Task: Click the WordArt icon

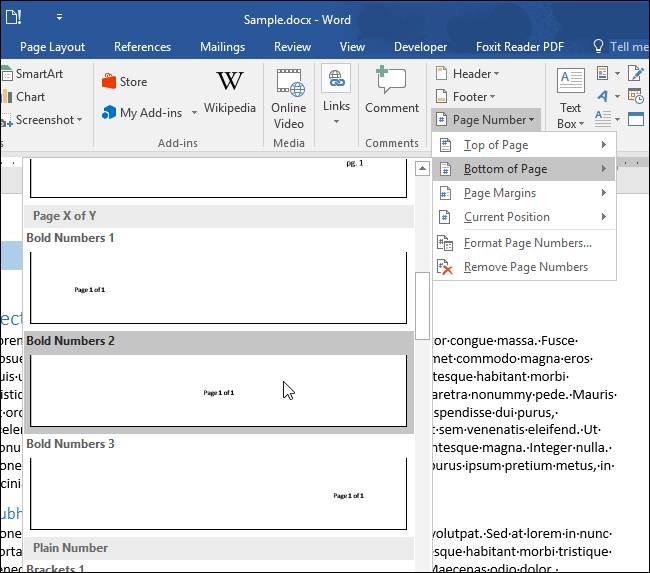Action: click(x=603, y=96)
